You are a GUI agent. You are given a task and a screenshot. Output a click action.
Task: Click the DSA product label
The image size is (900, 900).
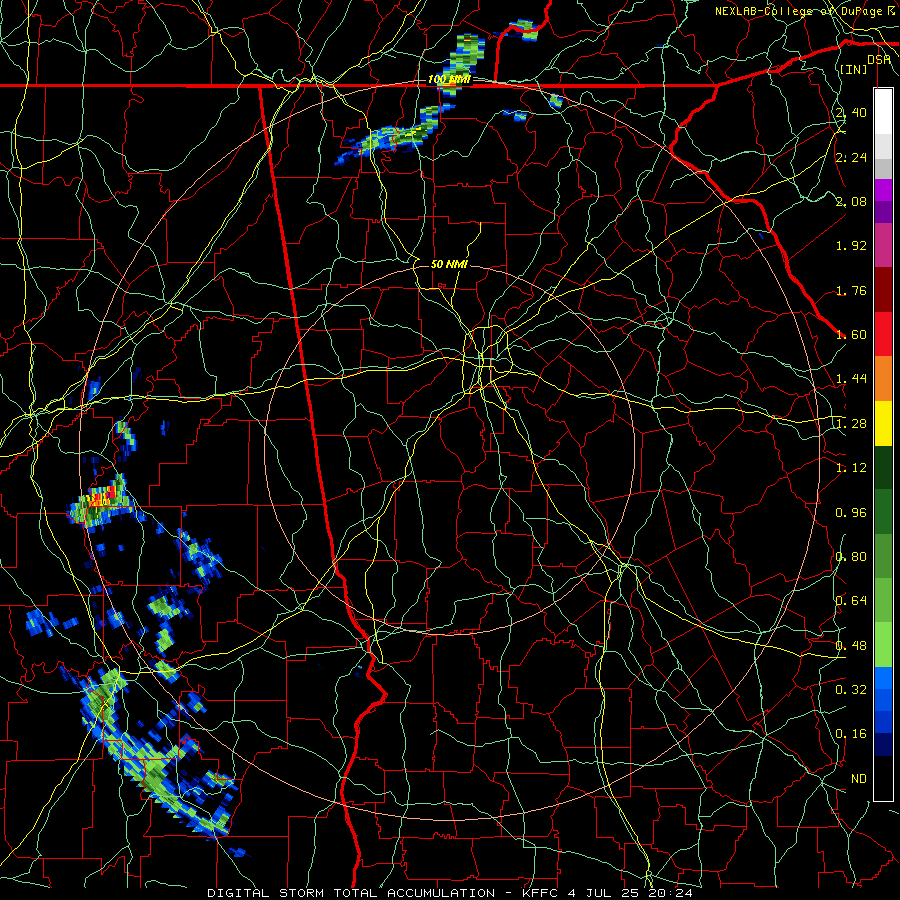tap(879, 60)
